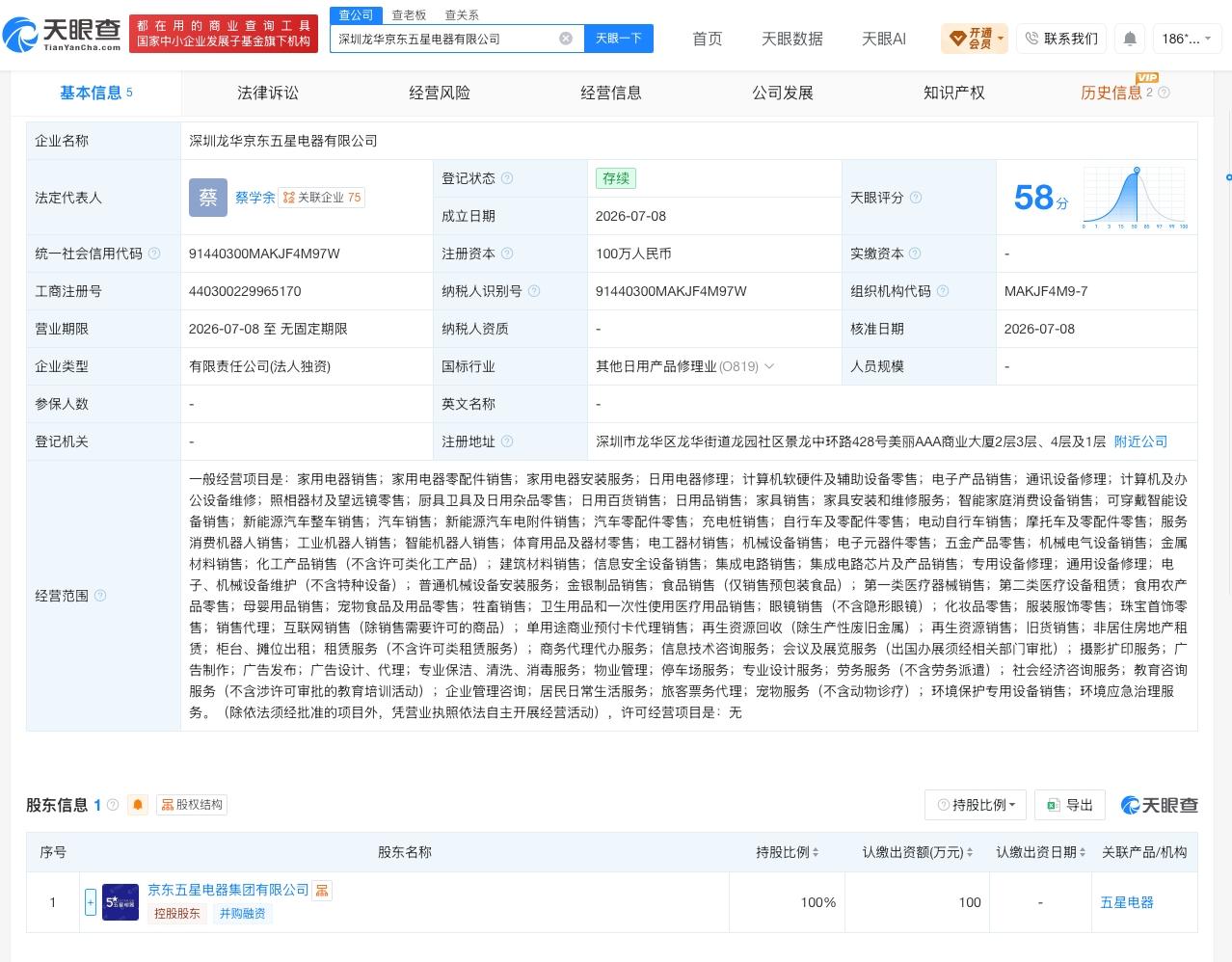Viewport: 1232px width, 962px height.
Task: Open the notification bell
Action: point(1130,39)
